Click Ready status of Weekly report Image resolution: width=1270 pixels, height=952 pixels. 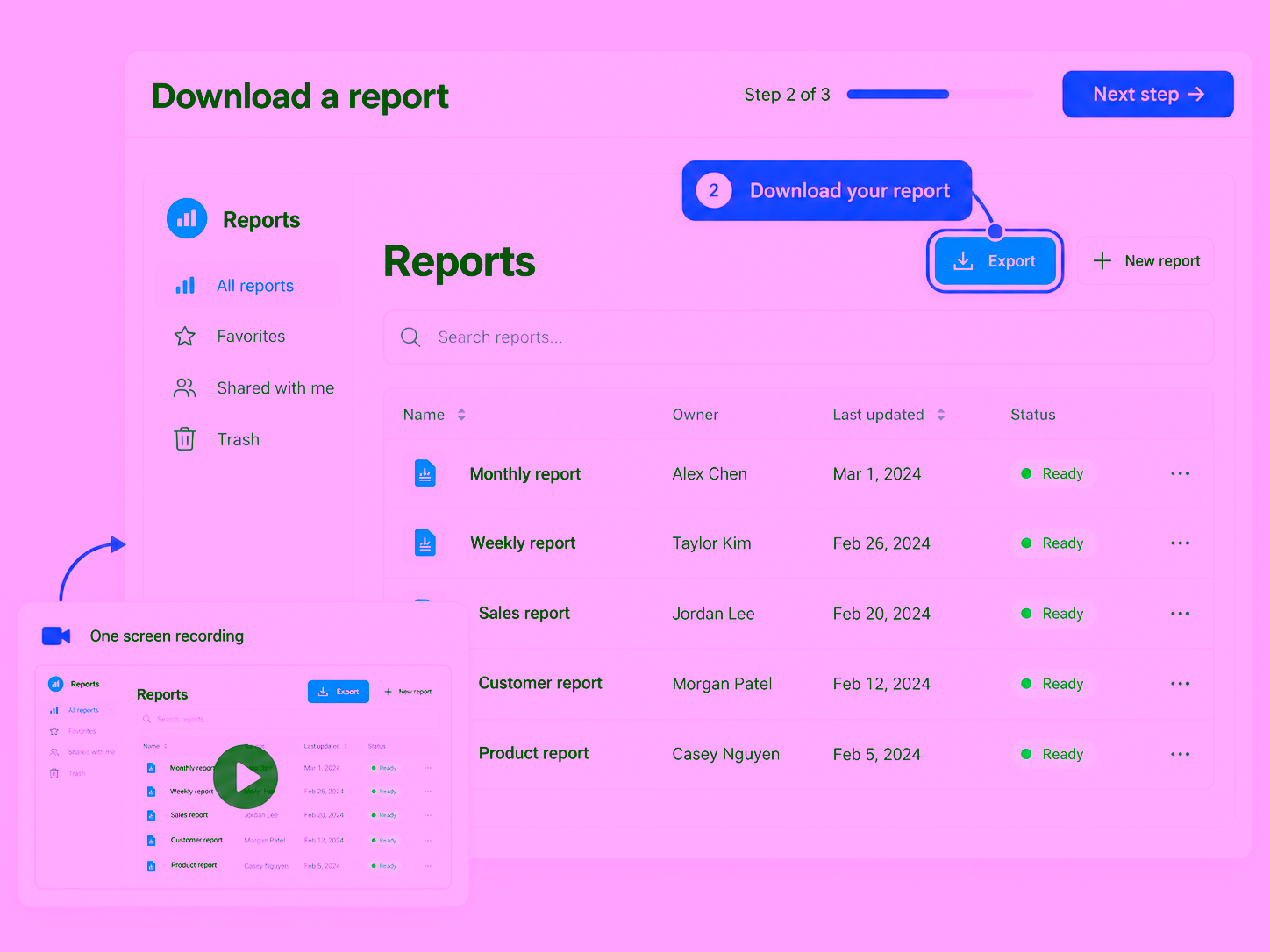click(x=1052, y=543)
